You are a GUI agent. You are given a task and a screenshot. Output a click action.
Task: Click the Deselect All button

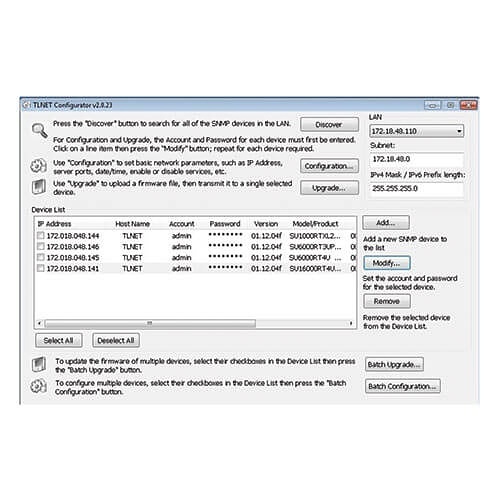[x=116, y=340]
